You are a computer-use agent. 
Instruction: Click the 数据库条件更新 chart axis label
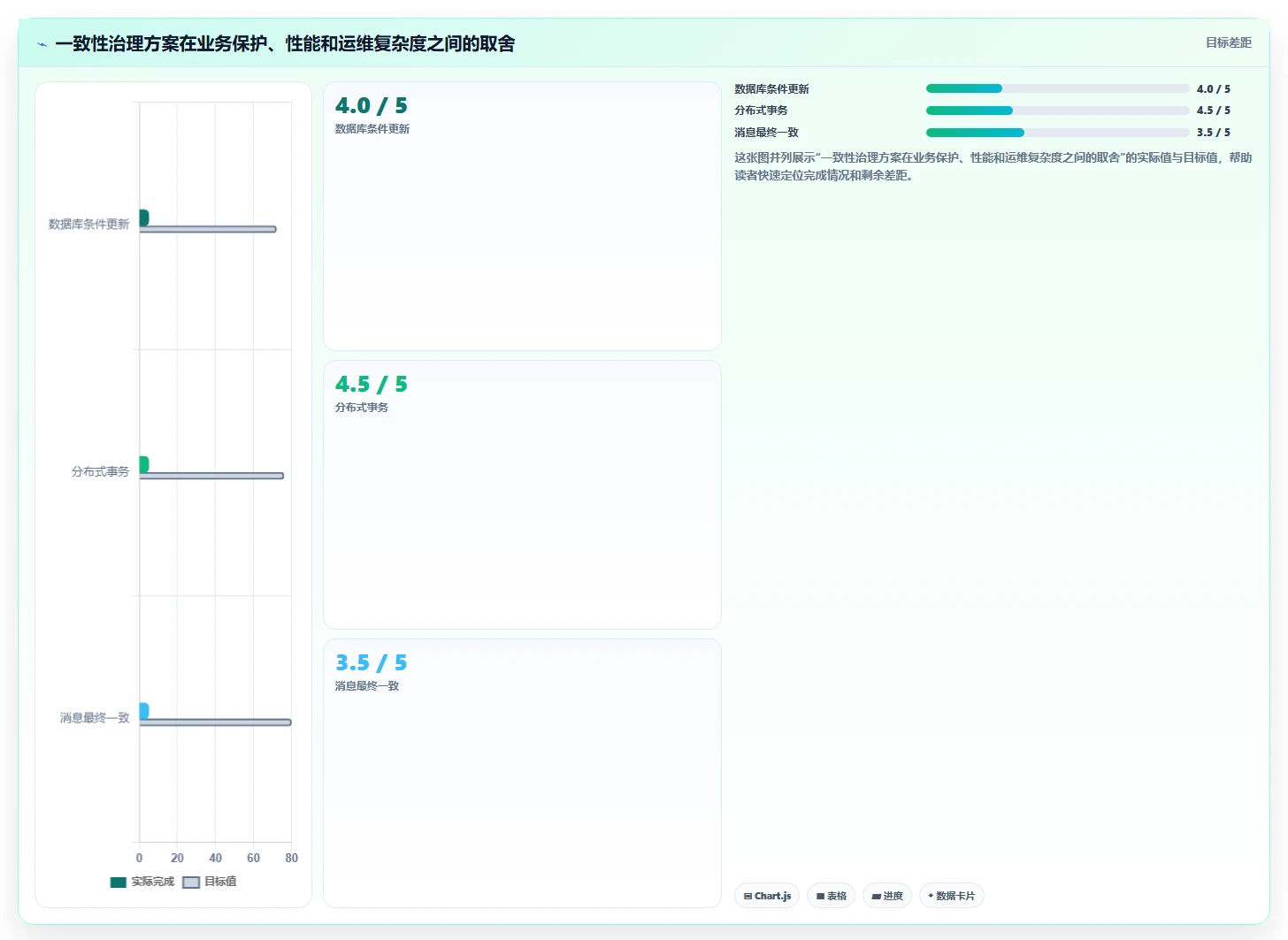coord(88,225)
